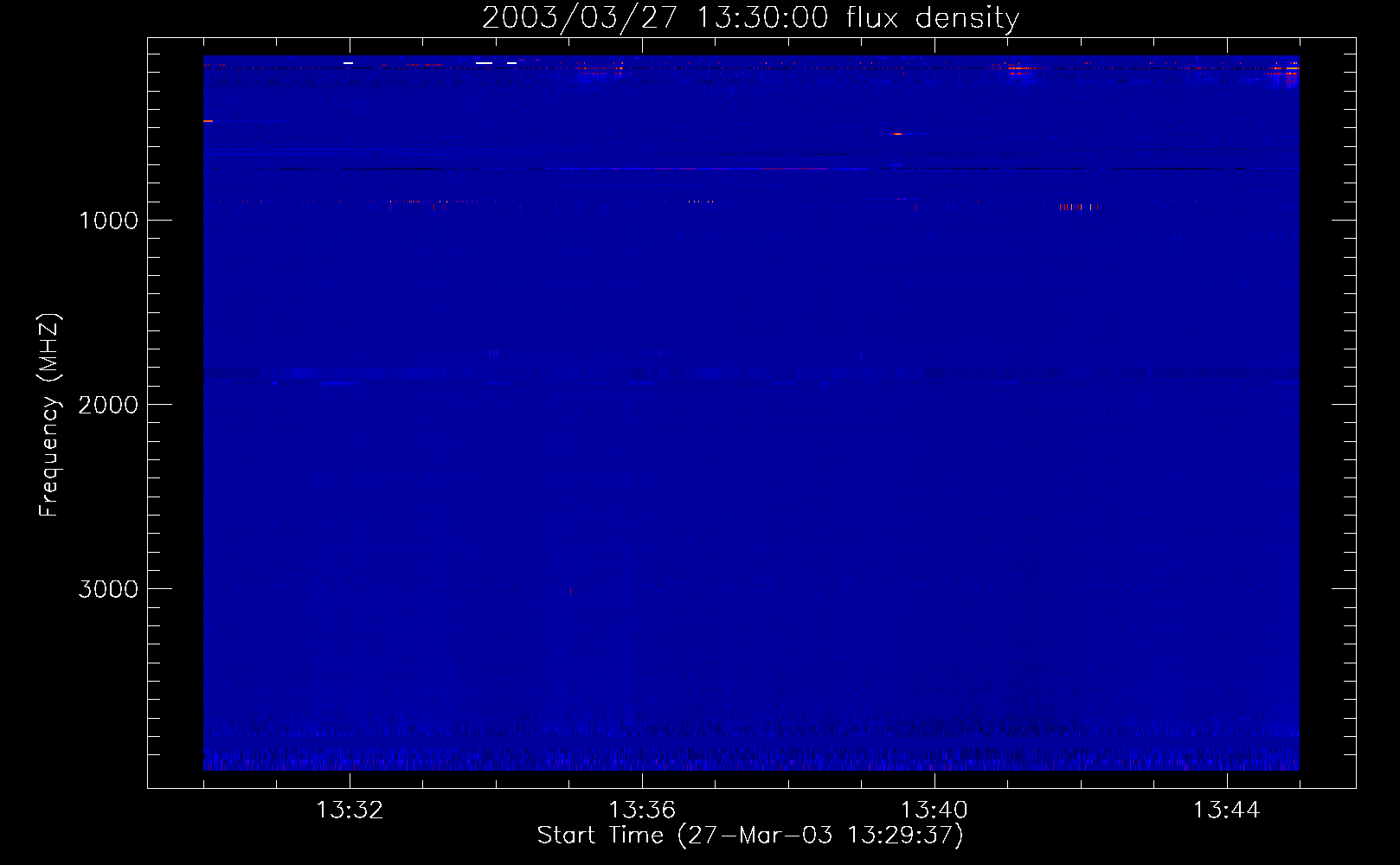Screen dimensions: 1400x865
Task: Click the small orange dots near 13:37 below 1000 MHz
Action: click(700, 202)
